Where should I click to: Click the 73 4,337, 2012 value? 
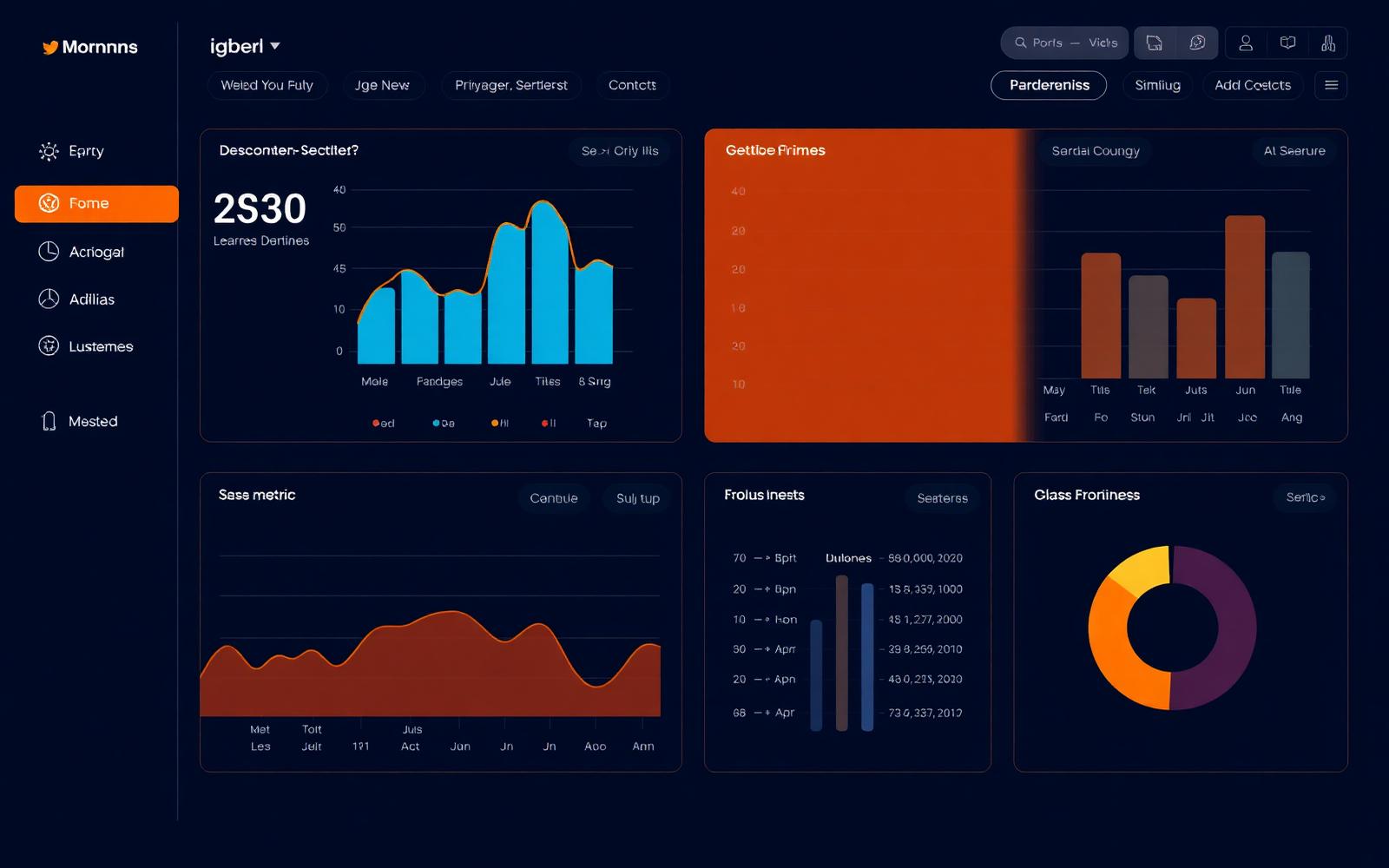point(925,713)
